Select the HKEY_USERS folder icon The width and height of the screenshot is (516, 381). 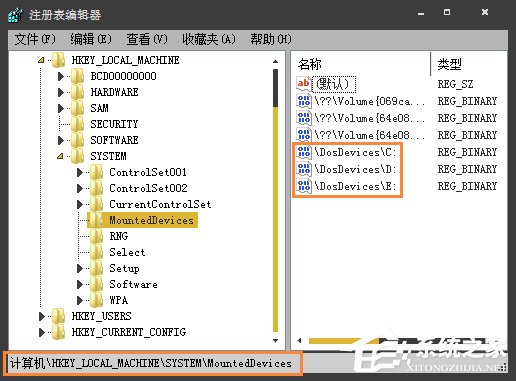[59, 316]
